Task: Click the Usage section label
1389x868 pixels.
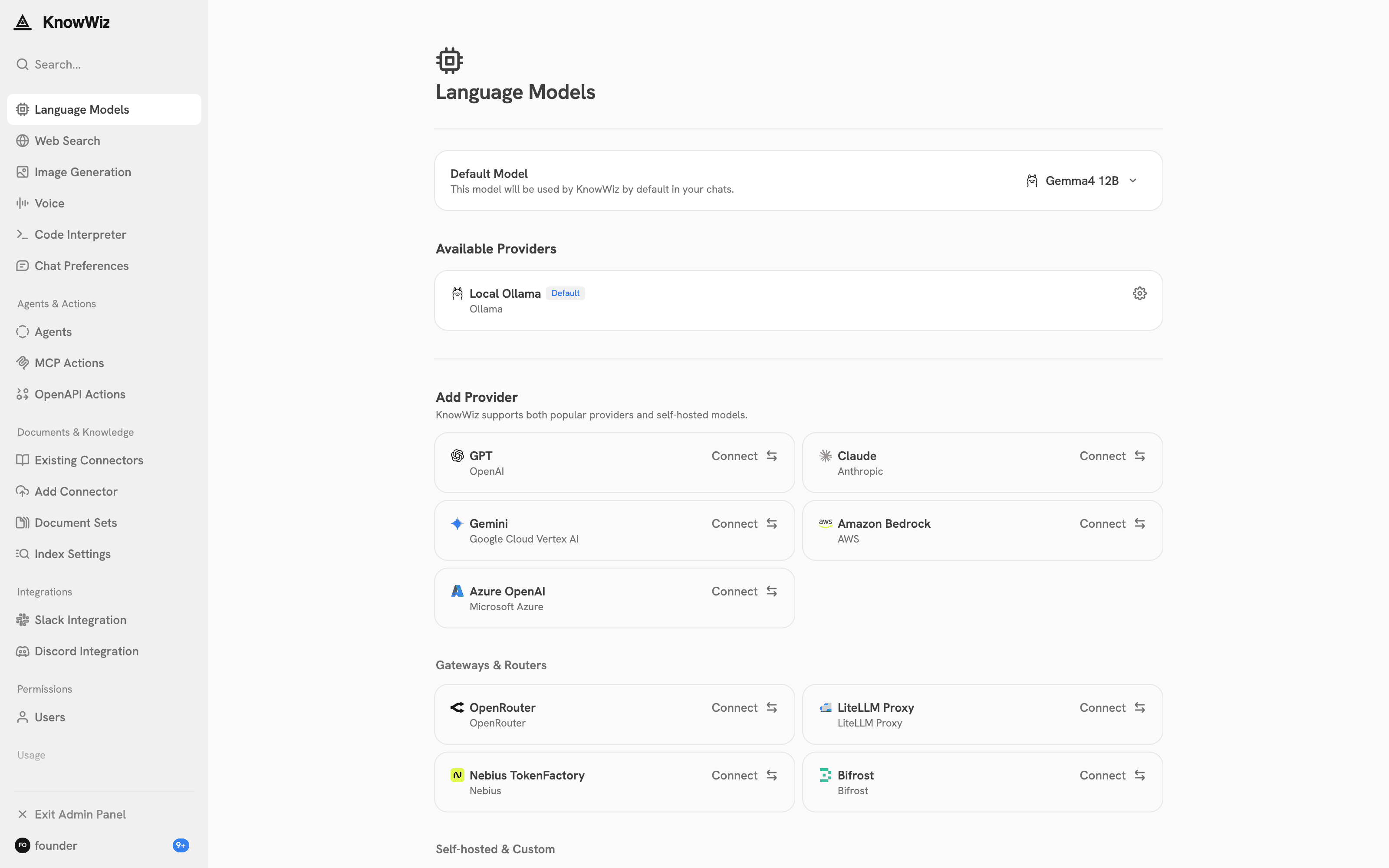Action: coord(31,755)
